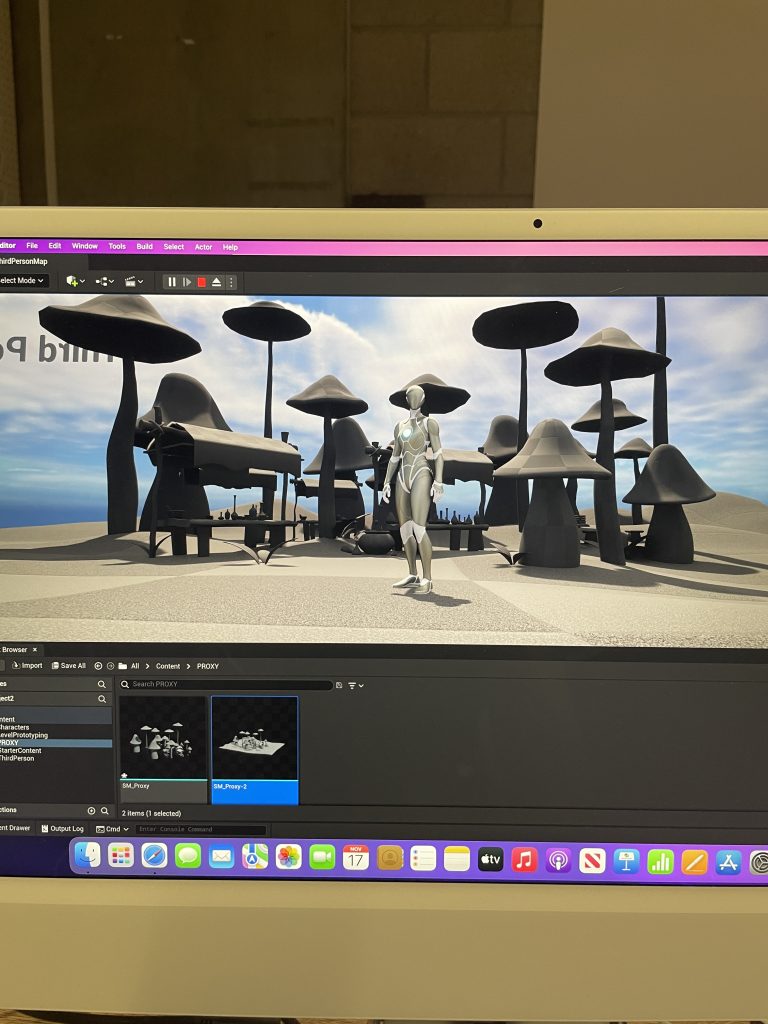
Task: Open Launchpad from the dock
Action: [121, 855]
